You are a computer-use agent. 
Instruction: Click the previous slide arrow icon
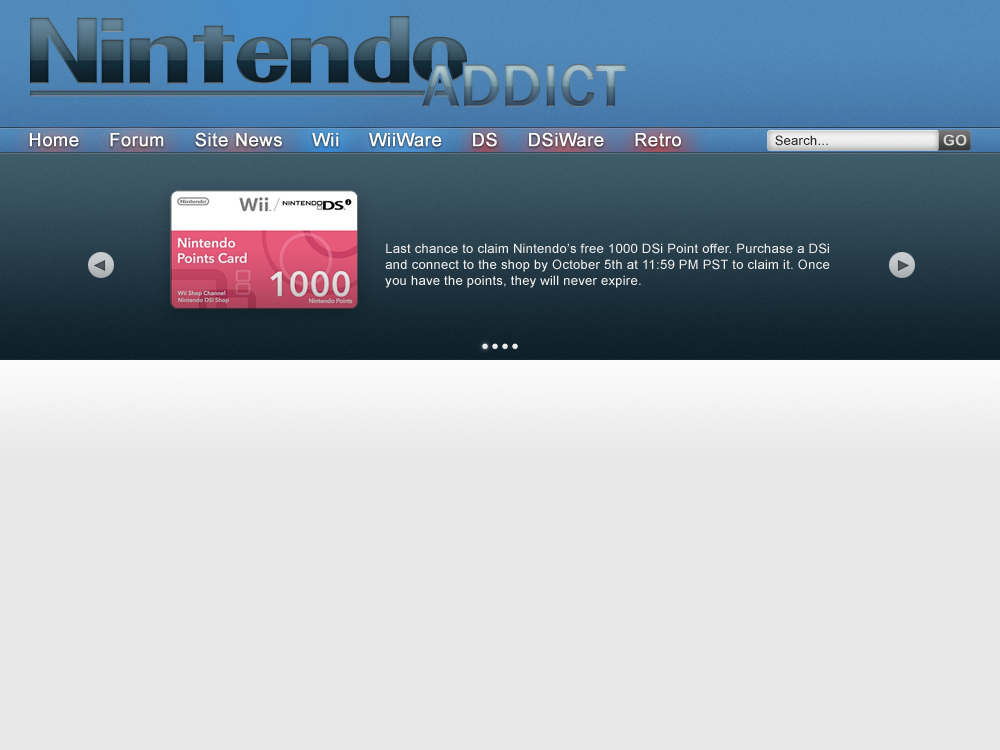[x=101, y=265]
